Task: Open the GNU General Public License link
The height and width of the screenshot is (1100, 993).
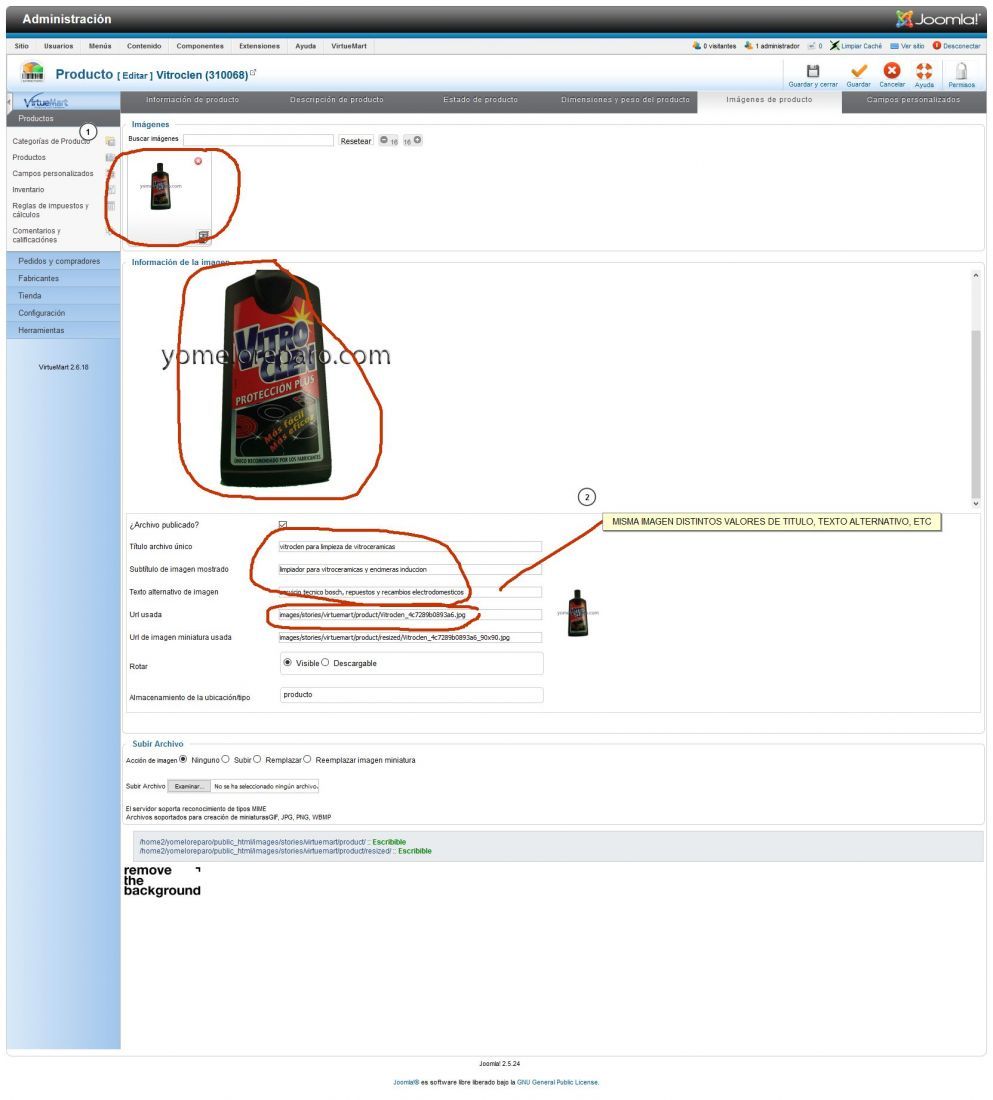Action: pos(558,1082)
